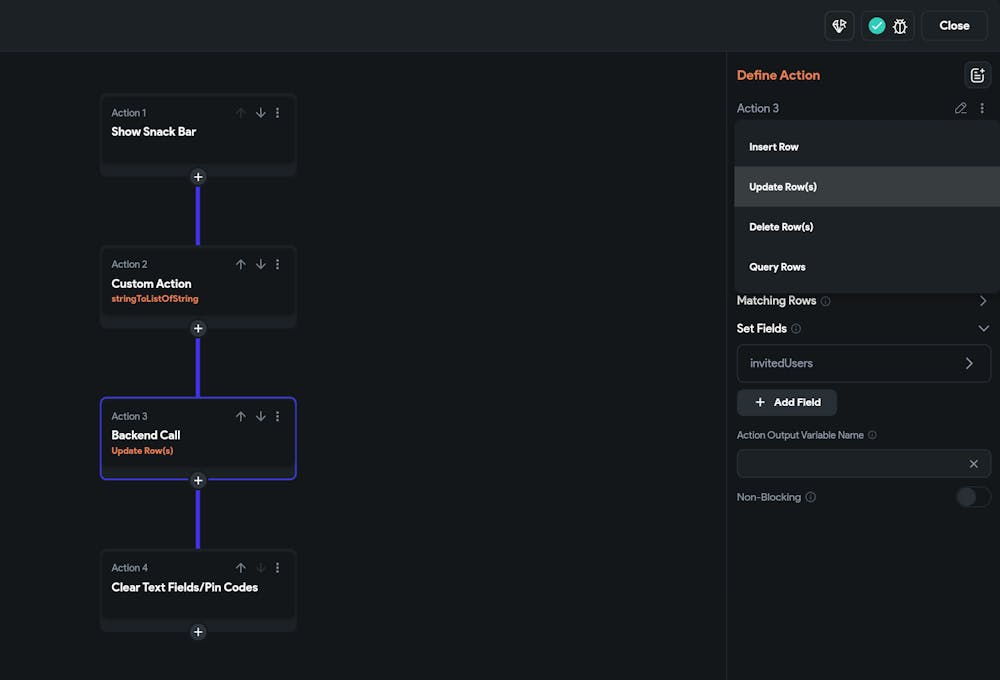
Task: Click the Add Field button
Action: [x=787, y=402]
